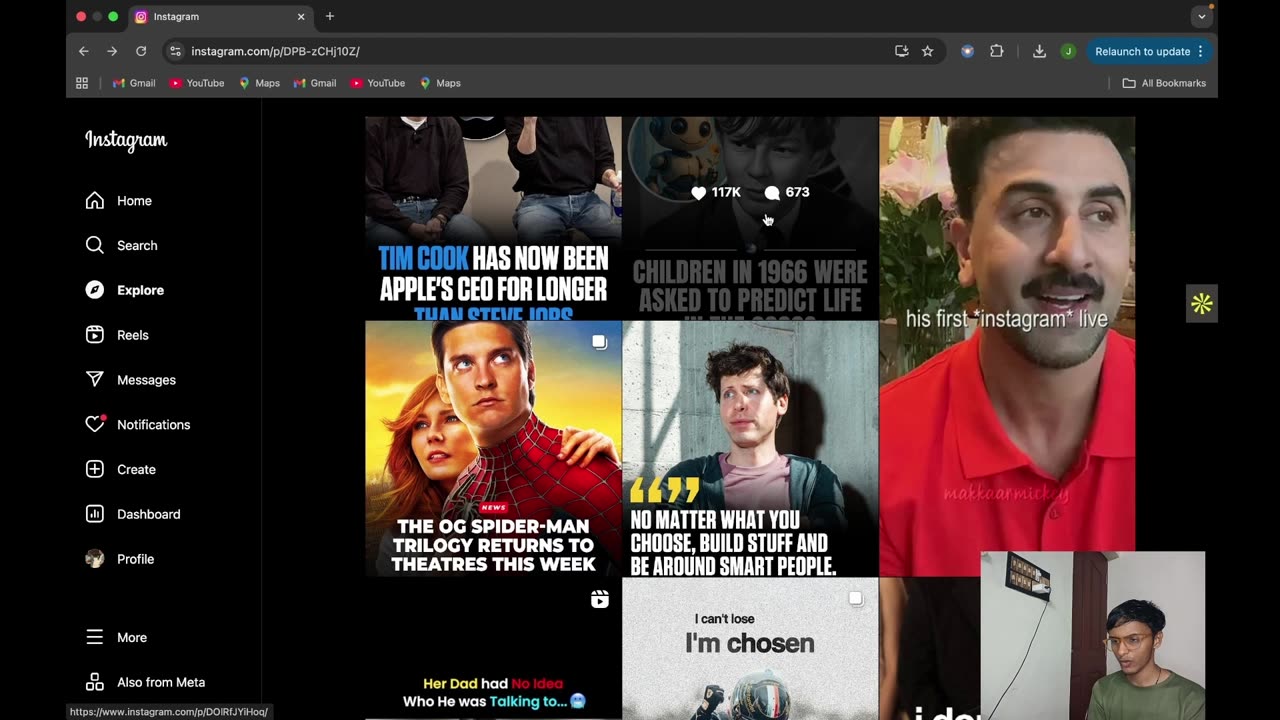The height and width of the screenshot is (720, 1280).
Task: Open the new tab plus button
Action: point(330,16)
